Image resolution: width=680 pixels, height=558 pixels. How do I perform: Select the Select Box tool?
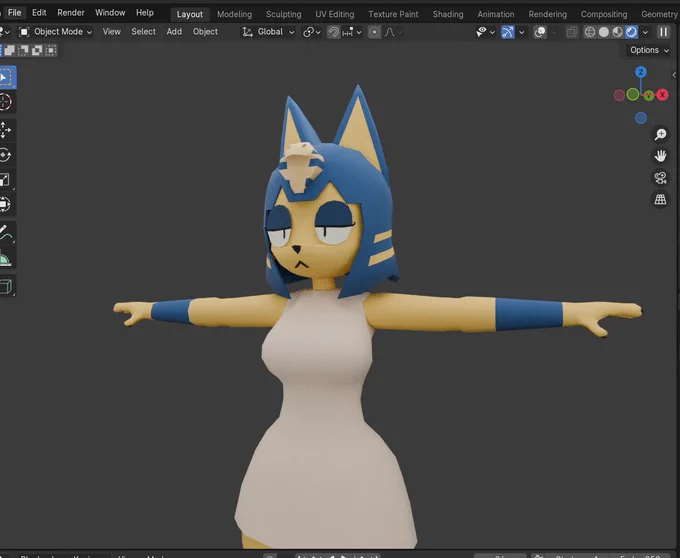pyautogui.click(x=6, y=78)
